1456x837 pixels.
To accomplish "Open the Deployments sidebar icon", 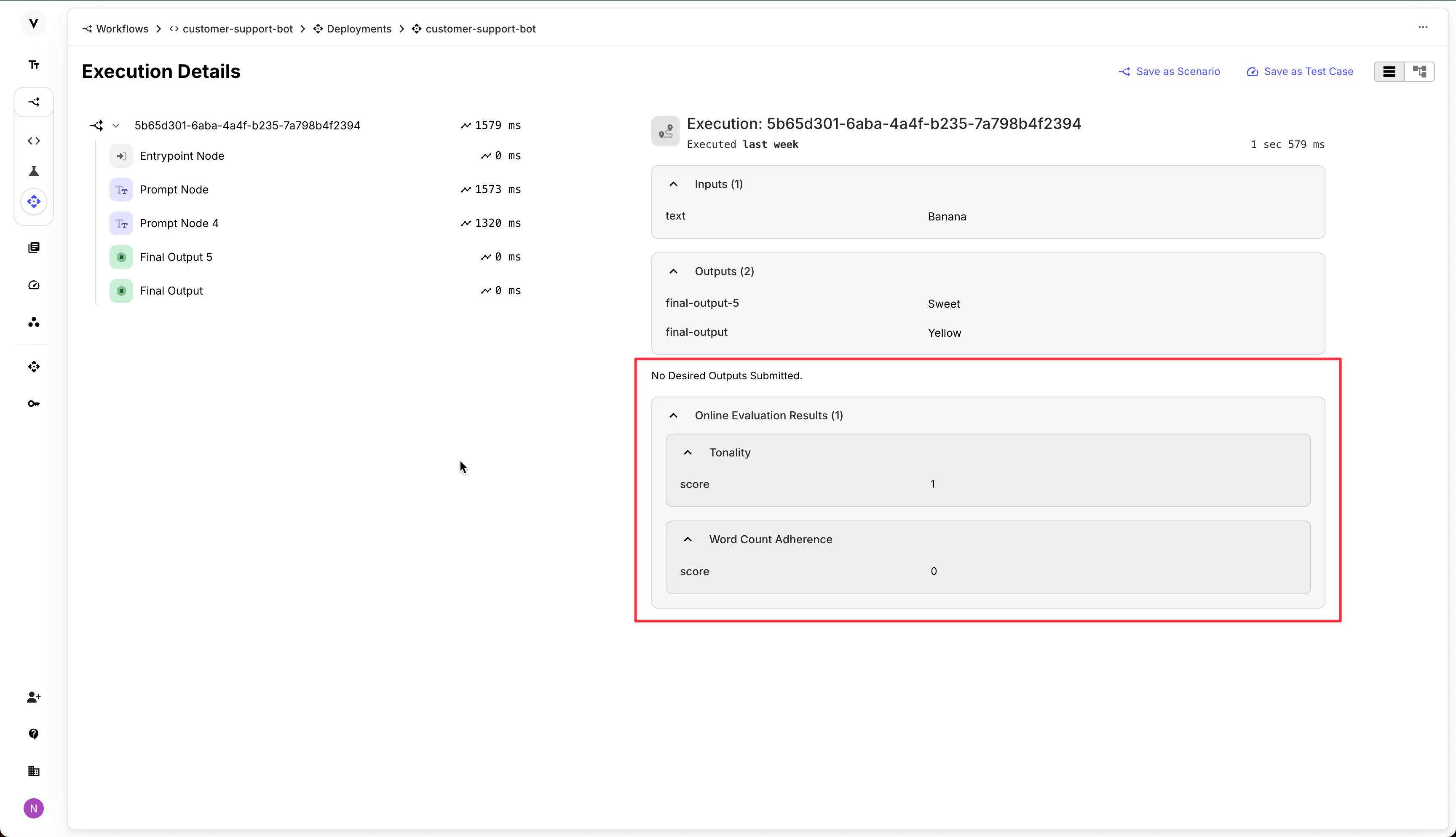I will 34,202.
